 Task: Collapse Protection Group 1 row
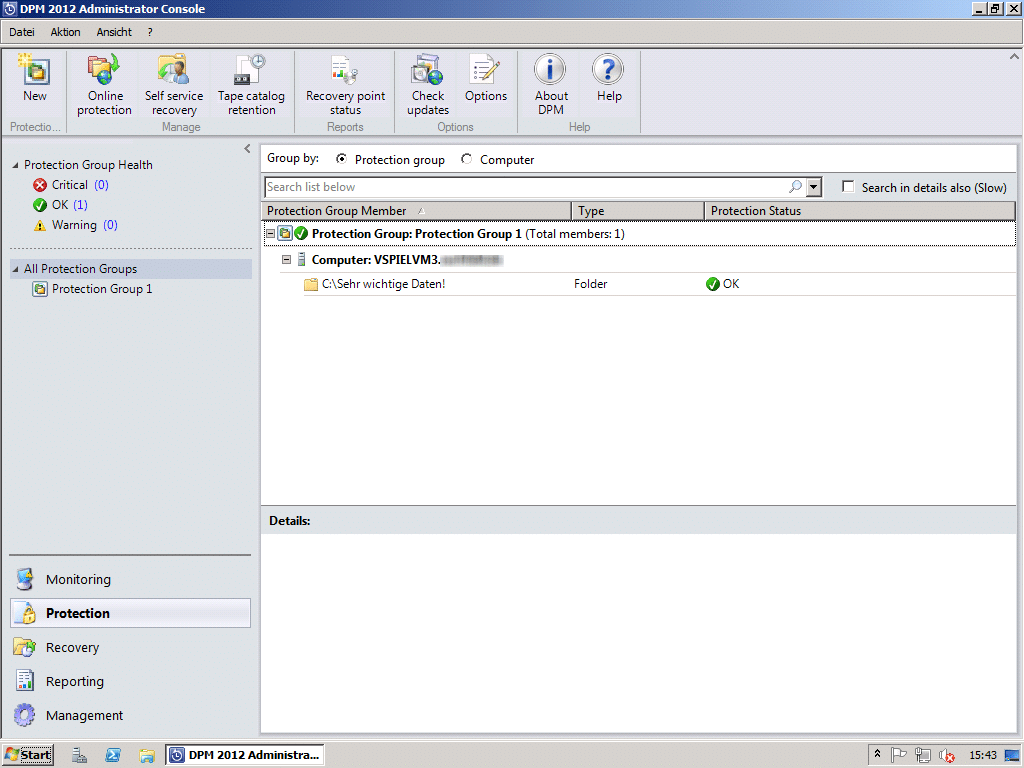270,234
